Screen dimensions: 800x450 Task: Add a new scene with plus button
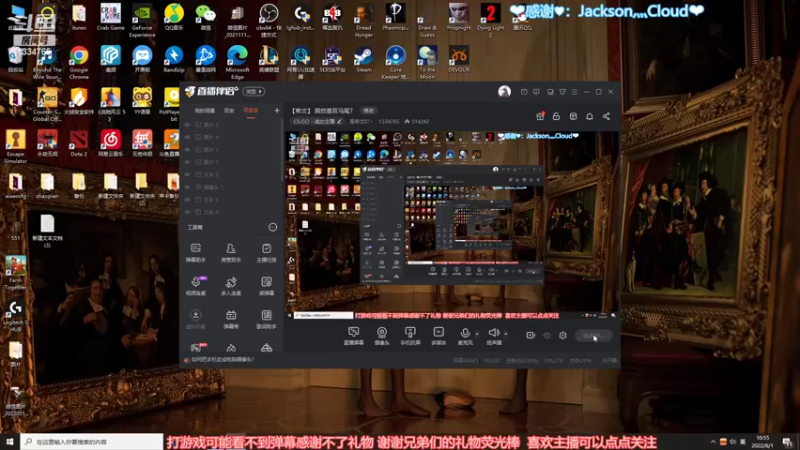[x=277, y=110]
